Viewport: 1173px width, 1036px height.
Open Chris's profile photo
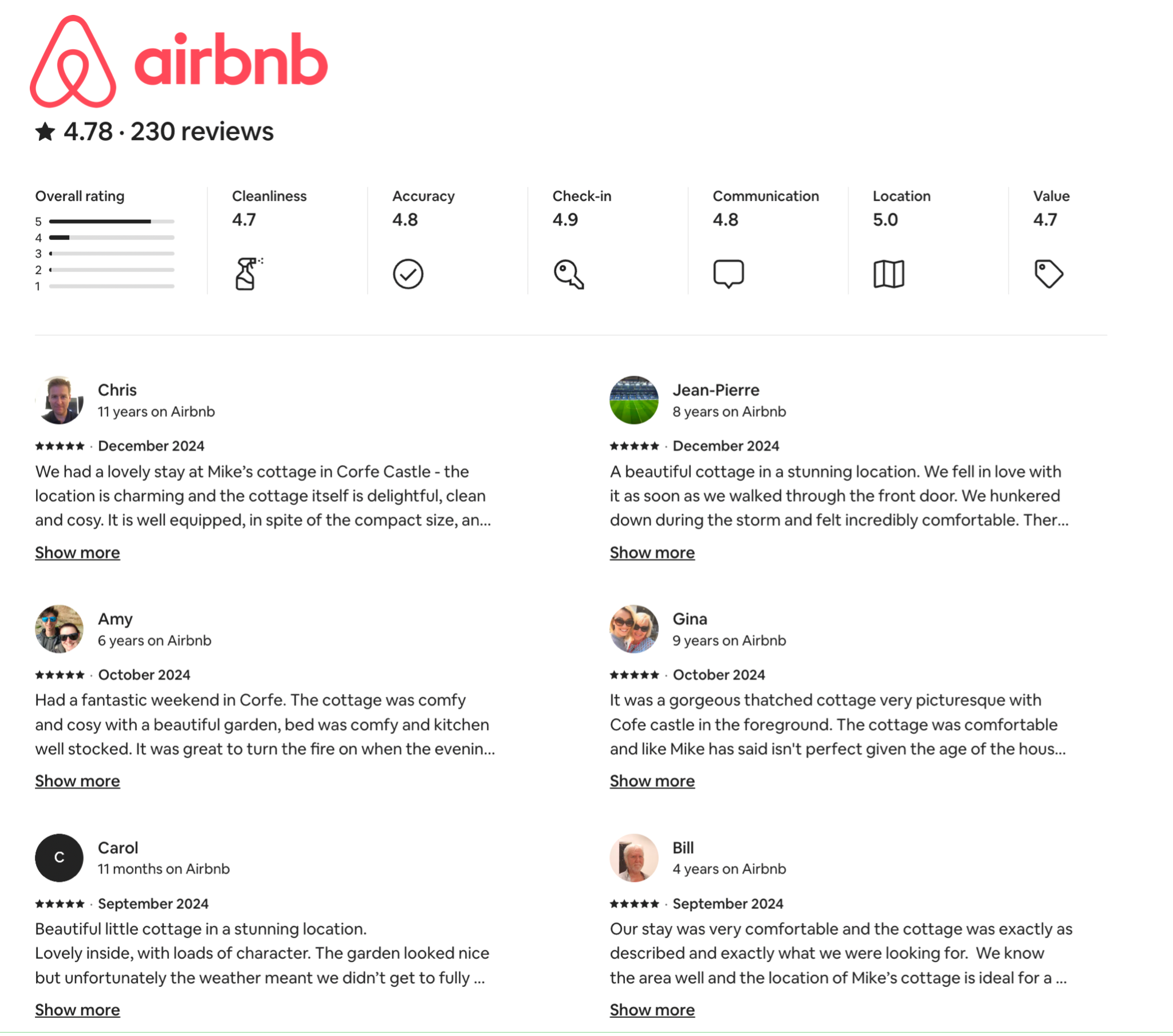pos(59,401)
